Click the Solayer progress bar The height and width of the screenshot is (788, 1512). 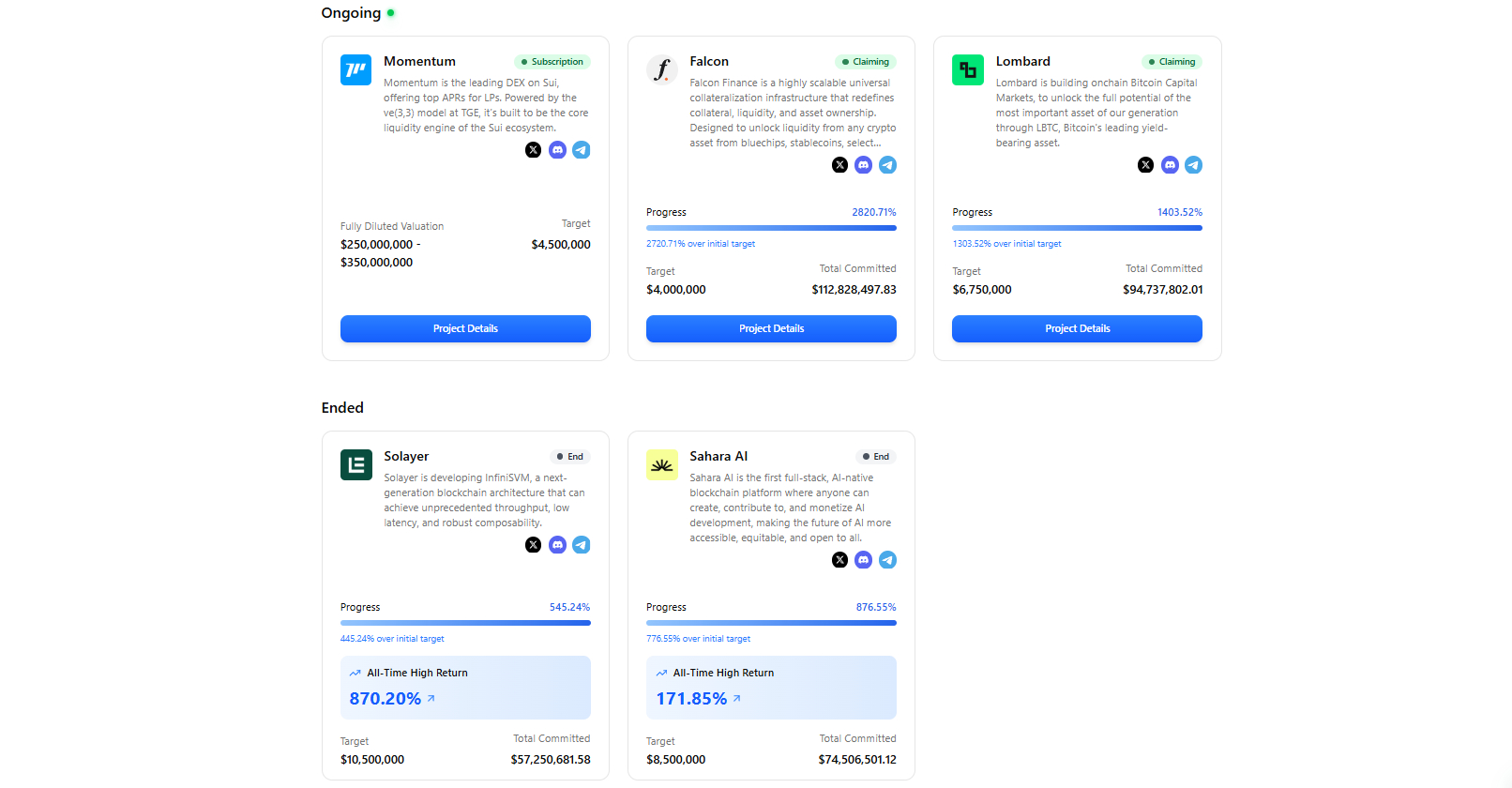[465, 623]
